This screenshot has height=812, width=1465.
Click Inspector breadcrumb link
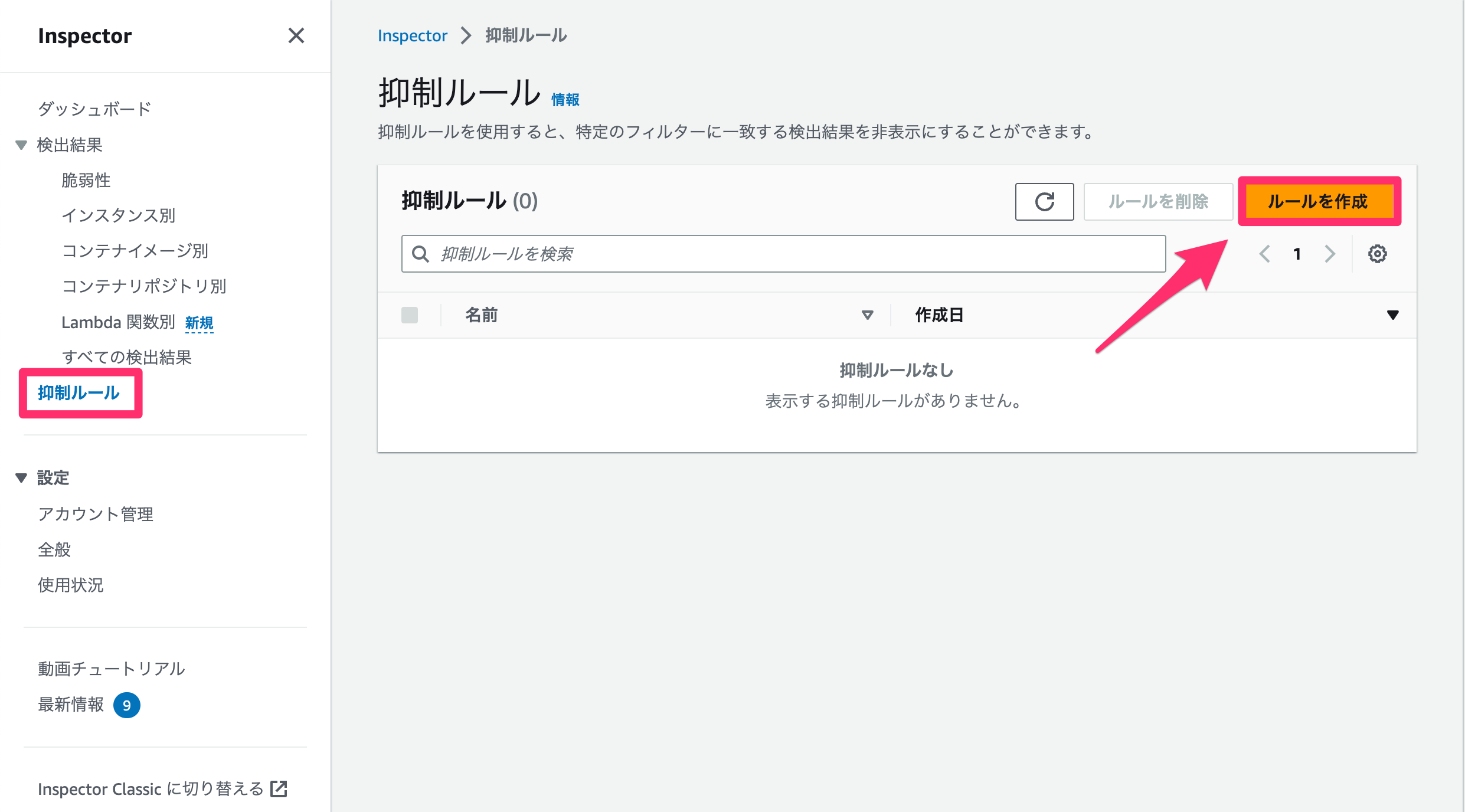(413, 35)
